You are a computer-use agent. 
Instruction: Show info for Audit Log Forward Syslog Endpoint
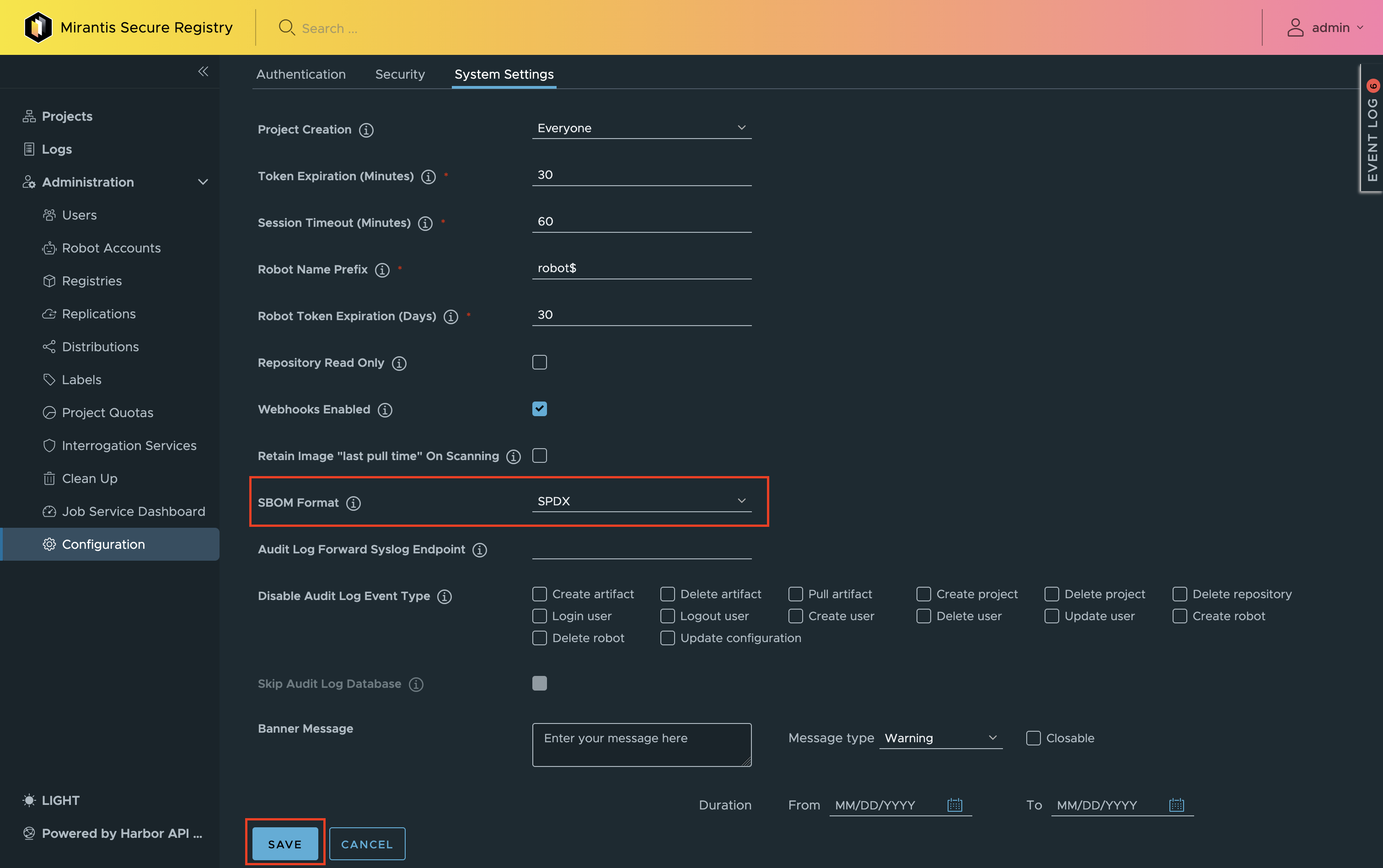tap(480, 550)
